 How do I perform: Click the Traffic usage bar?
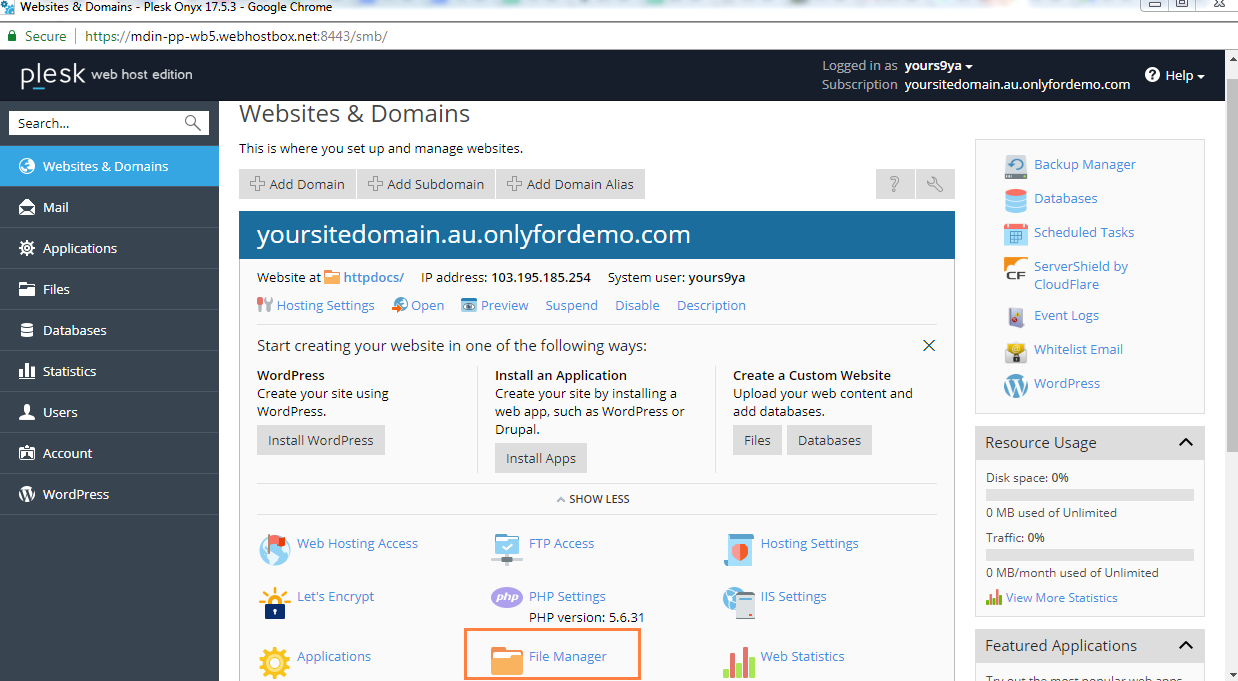tap(1090, 555)
